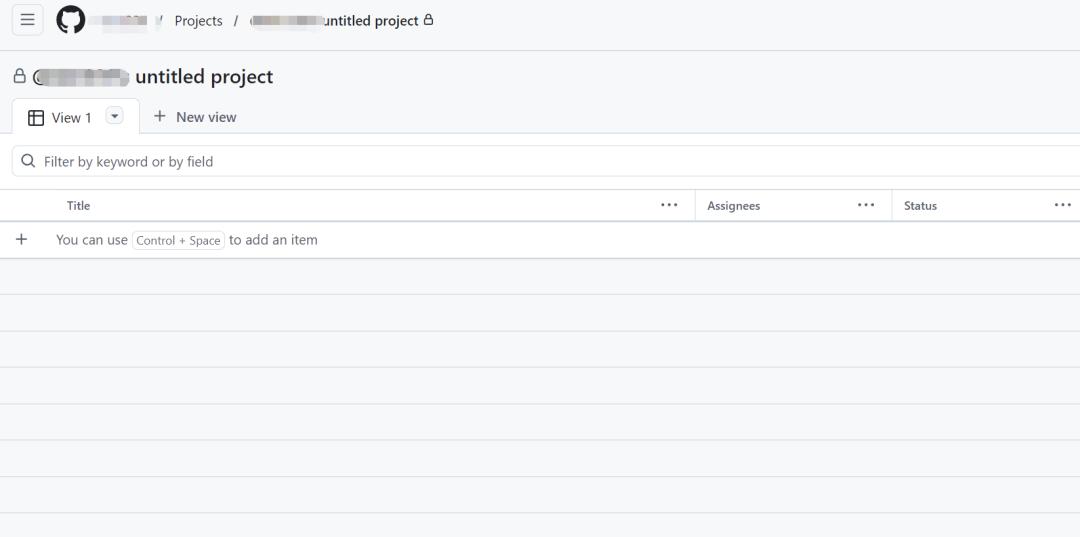
Task: Click the lock icon in breadcrumb
Action: click(x=428, y=20)
